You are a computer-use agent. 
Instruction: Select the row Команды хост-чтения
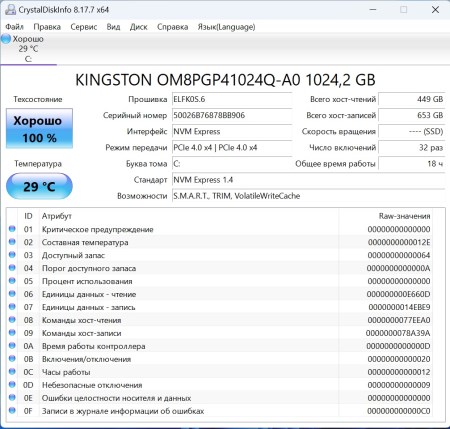click(220, 320)
